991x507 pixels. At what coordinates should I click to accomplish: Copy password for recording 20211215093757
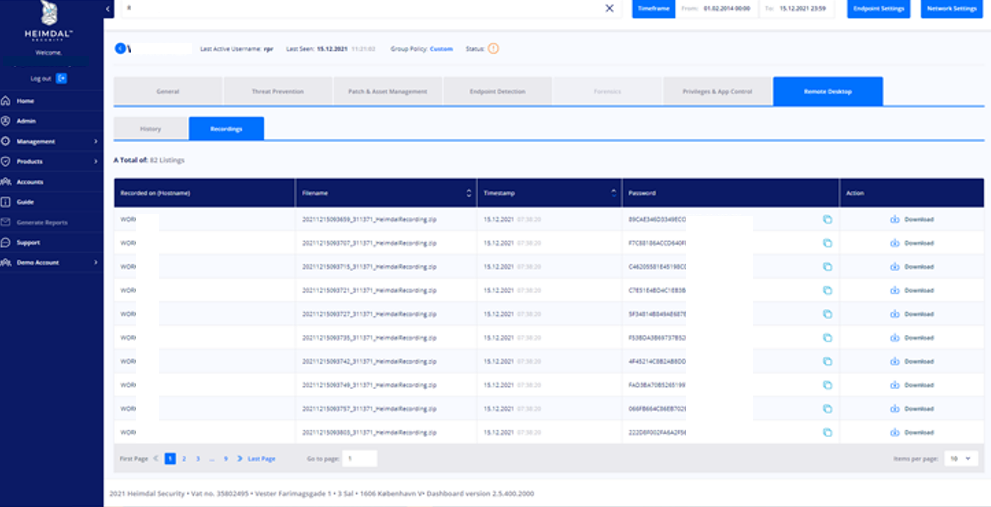[827, 409]
